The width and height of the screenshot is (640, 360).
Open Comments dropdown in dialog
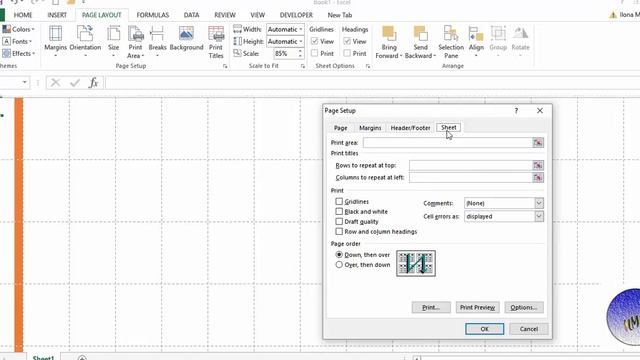coord(539,203)
